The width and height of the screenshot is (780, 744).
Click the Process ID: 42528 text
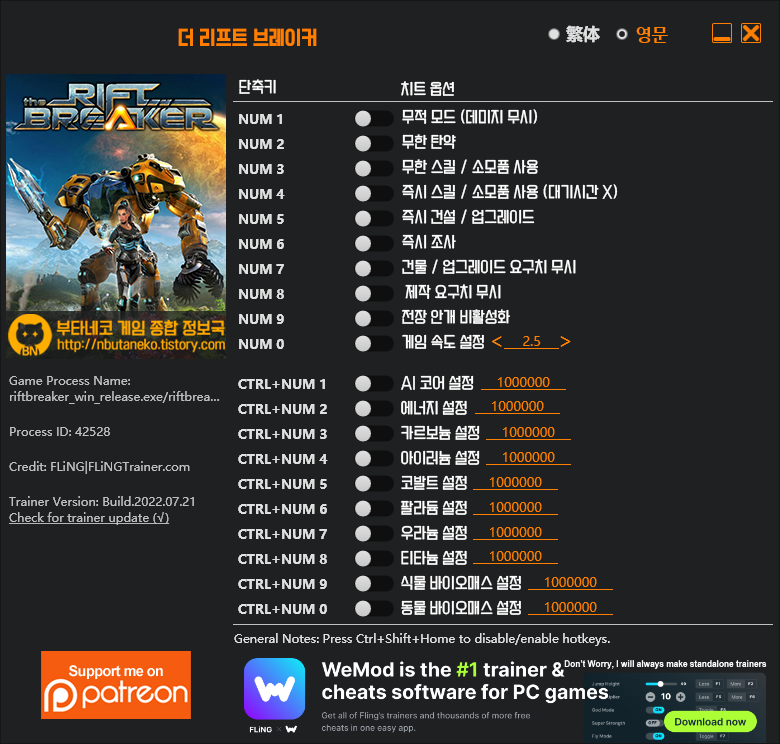(x=60, y=432)
